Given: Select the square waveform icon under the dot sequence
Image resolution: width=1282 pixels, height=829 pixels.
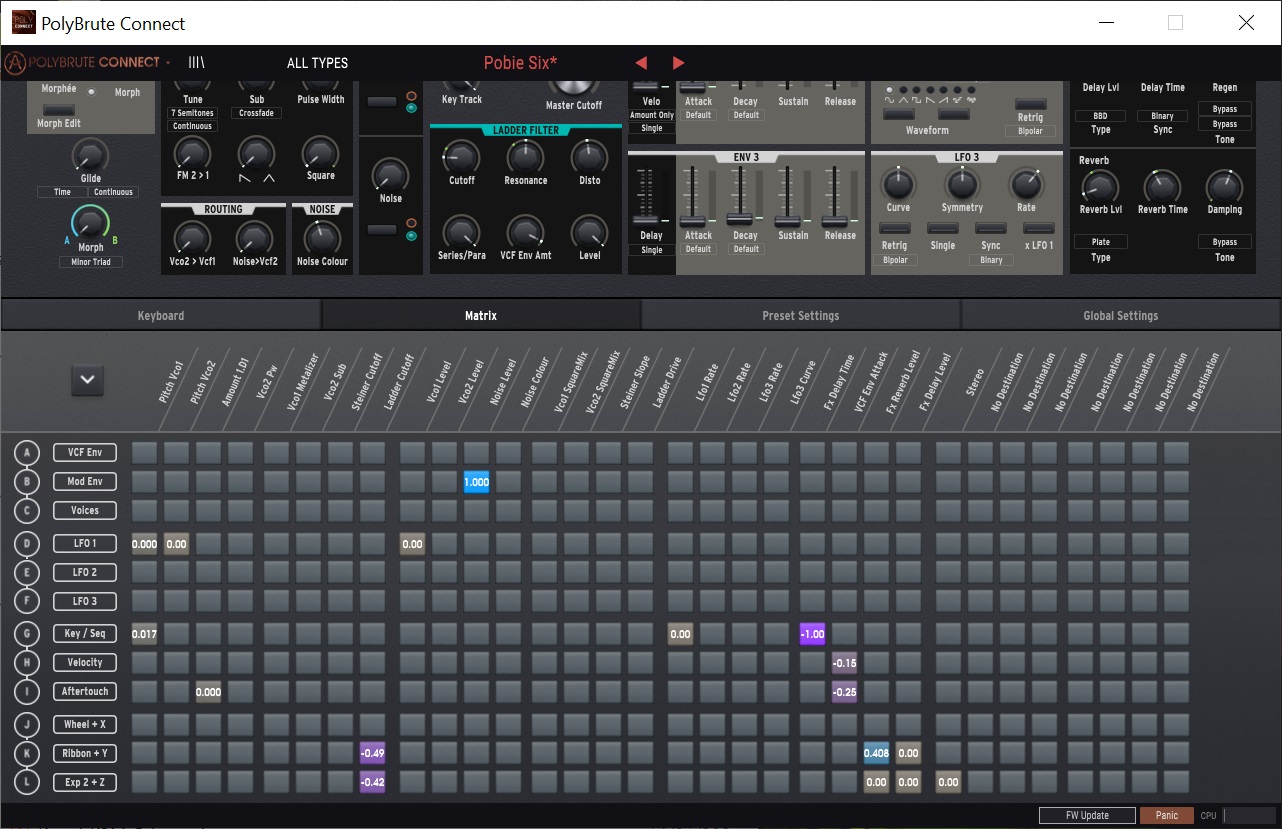Looking at the screenshot, I should 916,99.
